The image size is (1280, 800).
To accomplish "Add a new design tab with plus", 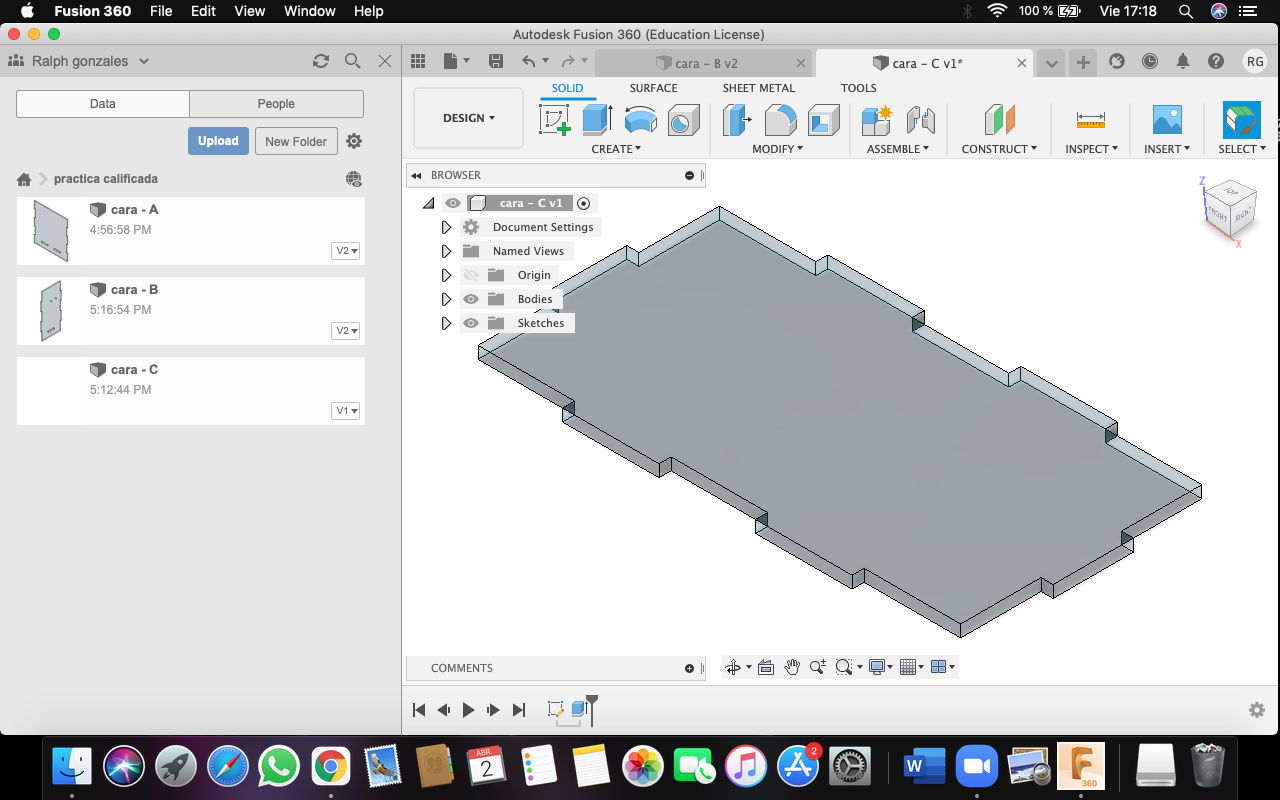I will coord(1083,63).
